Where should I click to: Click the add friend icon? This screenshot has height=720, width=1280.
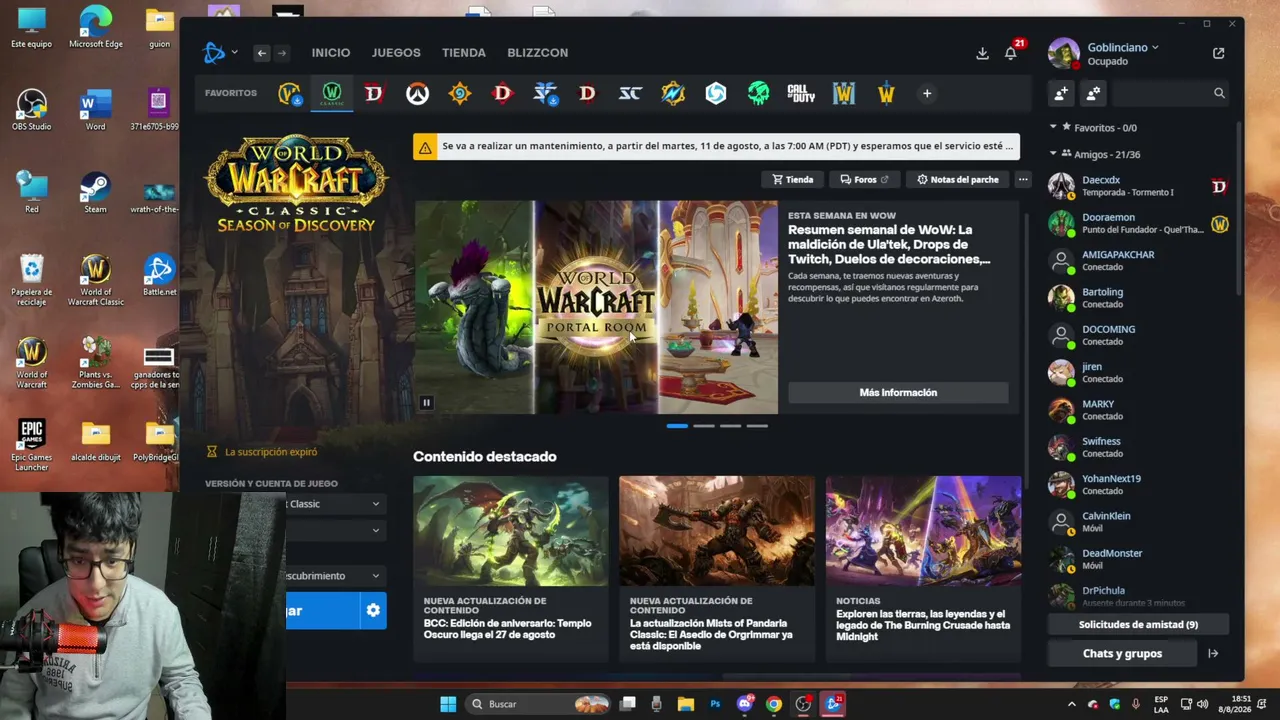(x=1061, y=93)
